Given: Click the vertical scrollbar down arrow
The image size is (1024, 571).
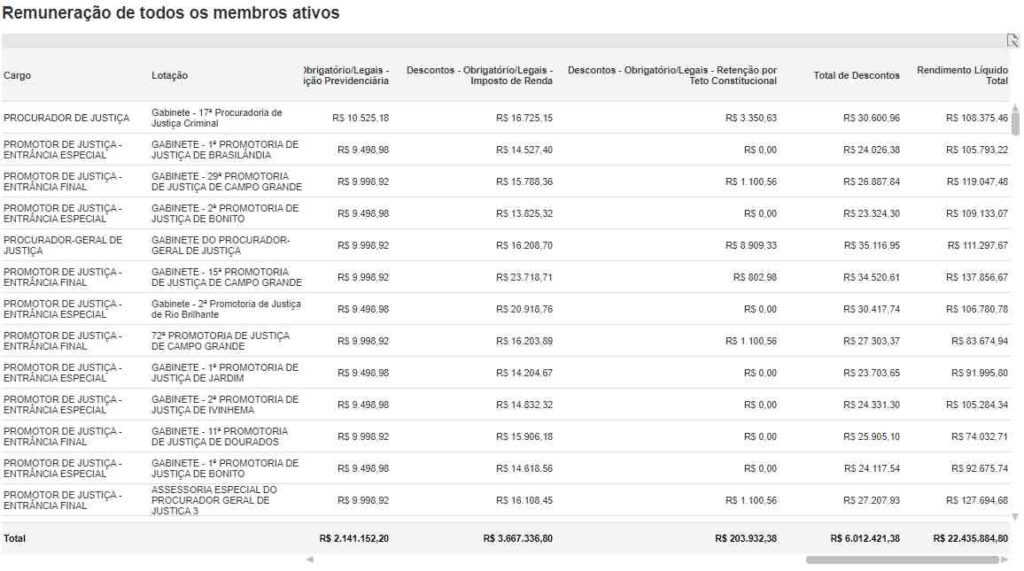Looking at the screenshot, I should coord(1016,516).
